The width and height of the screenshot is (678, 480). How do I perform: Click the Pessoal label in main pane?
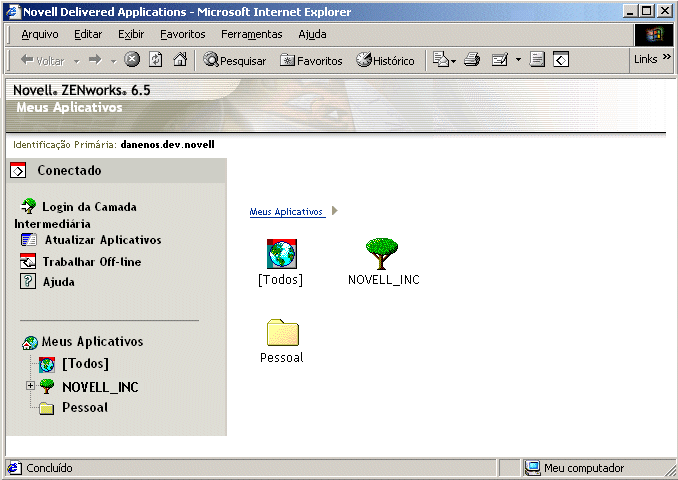[282, 358]
